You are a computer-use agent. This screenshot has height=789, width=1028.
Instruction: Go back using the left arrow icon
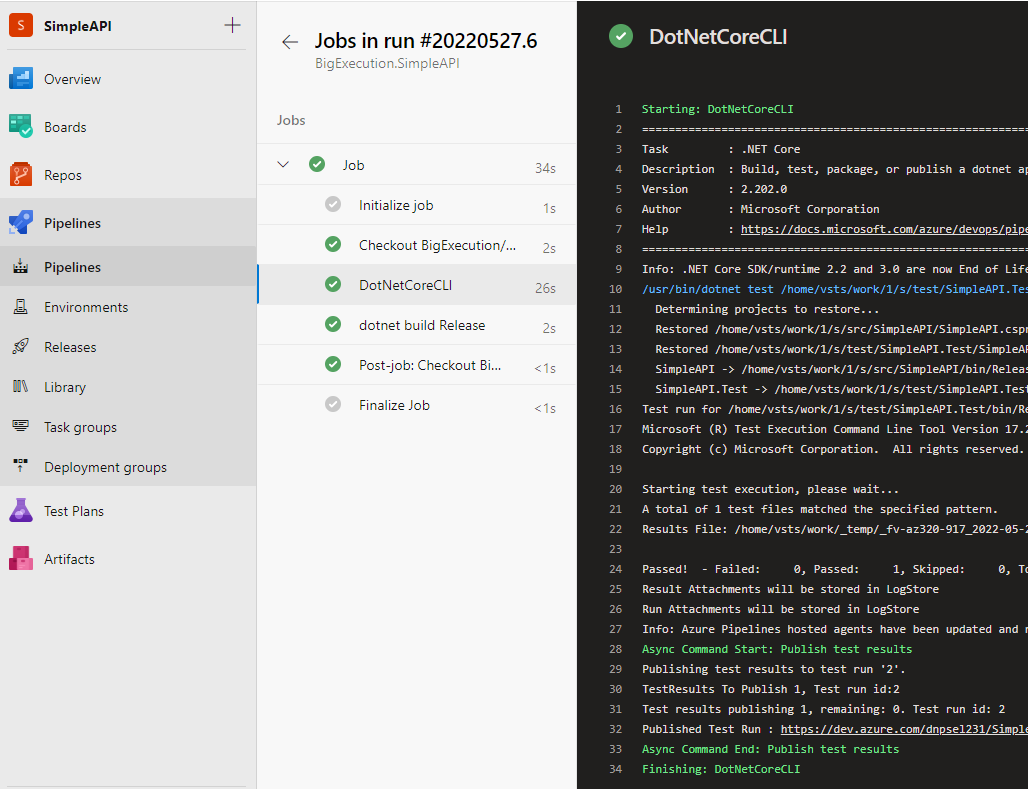click(x=290, y=42)
